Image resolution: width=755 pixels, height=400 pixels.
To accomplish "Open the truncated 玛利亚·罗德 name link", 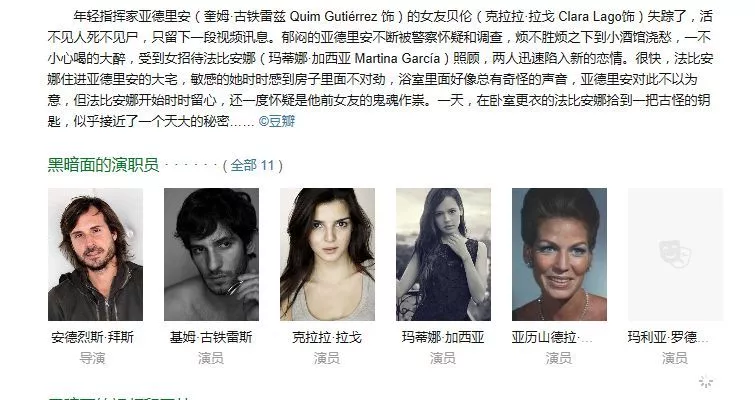I will click(668, 337).
